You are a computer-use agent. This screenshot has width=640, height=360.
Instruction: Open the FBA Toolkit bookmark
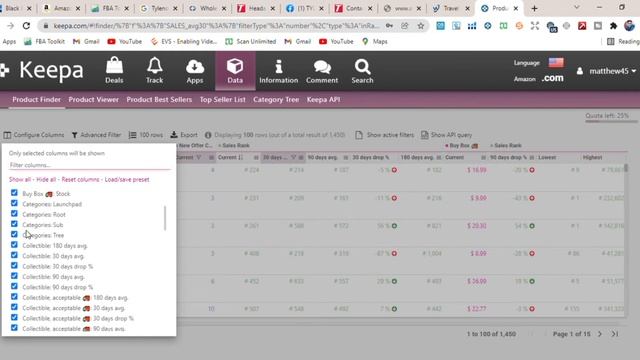tap(43, 41)
